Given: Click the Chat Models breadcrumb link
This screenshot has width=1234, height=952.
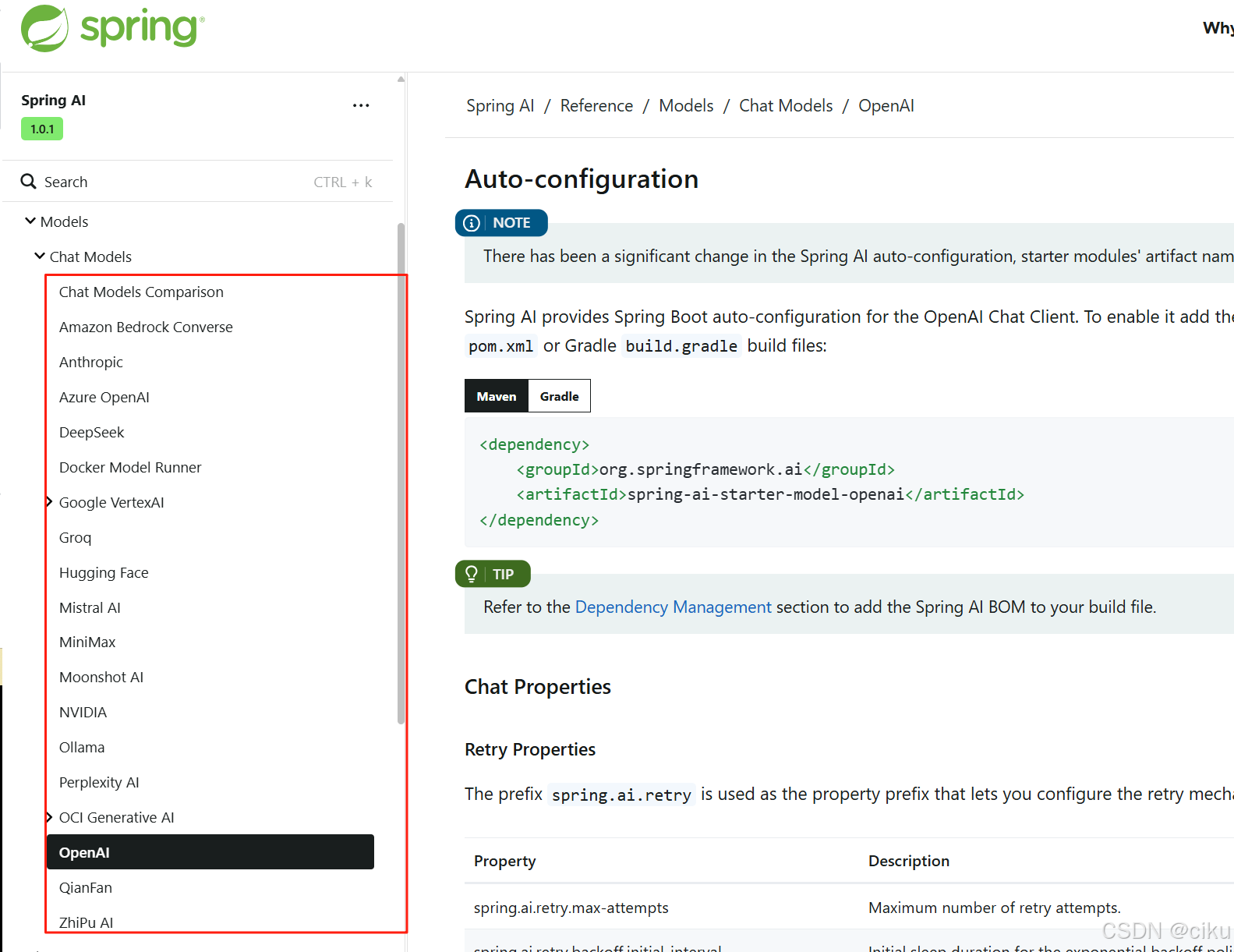Looking at the screenshot, I should click(786, 105).
